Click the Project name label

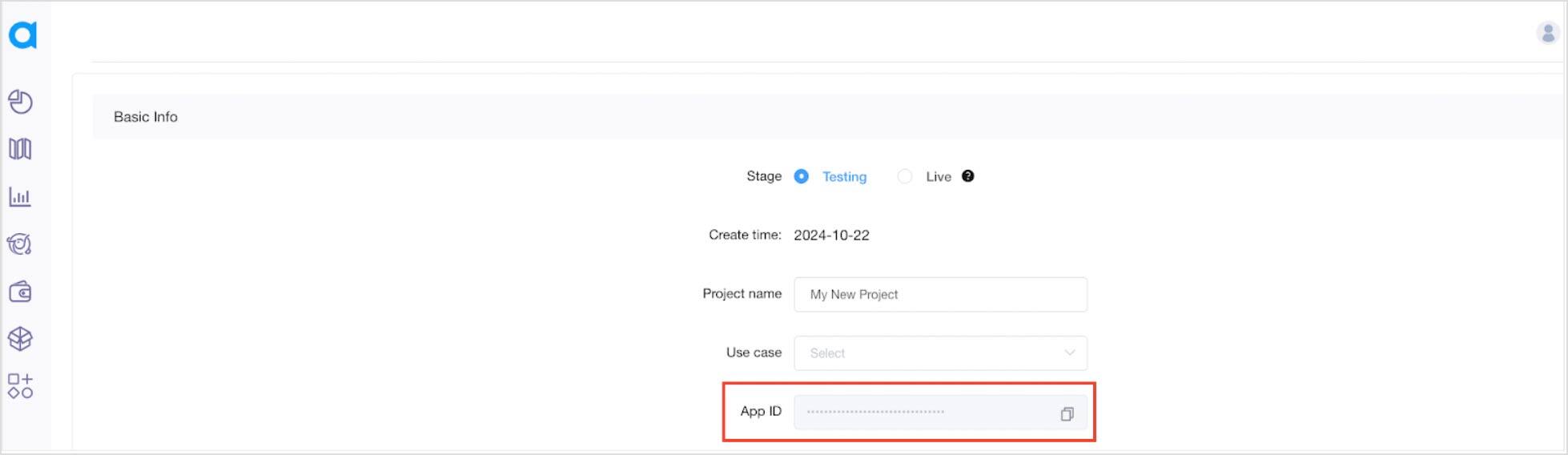pos(742,294)
